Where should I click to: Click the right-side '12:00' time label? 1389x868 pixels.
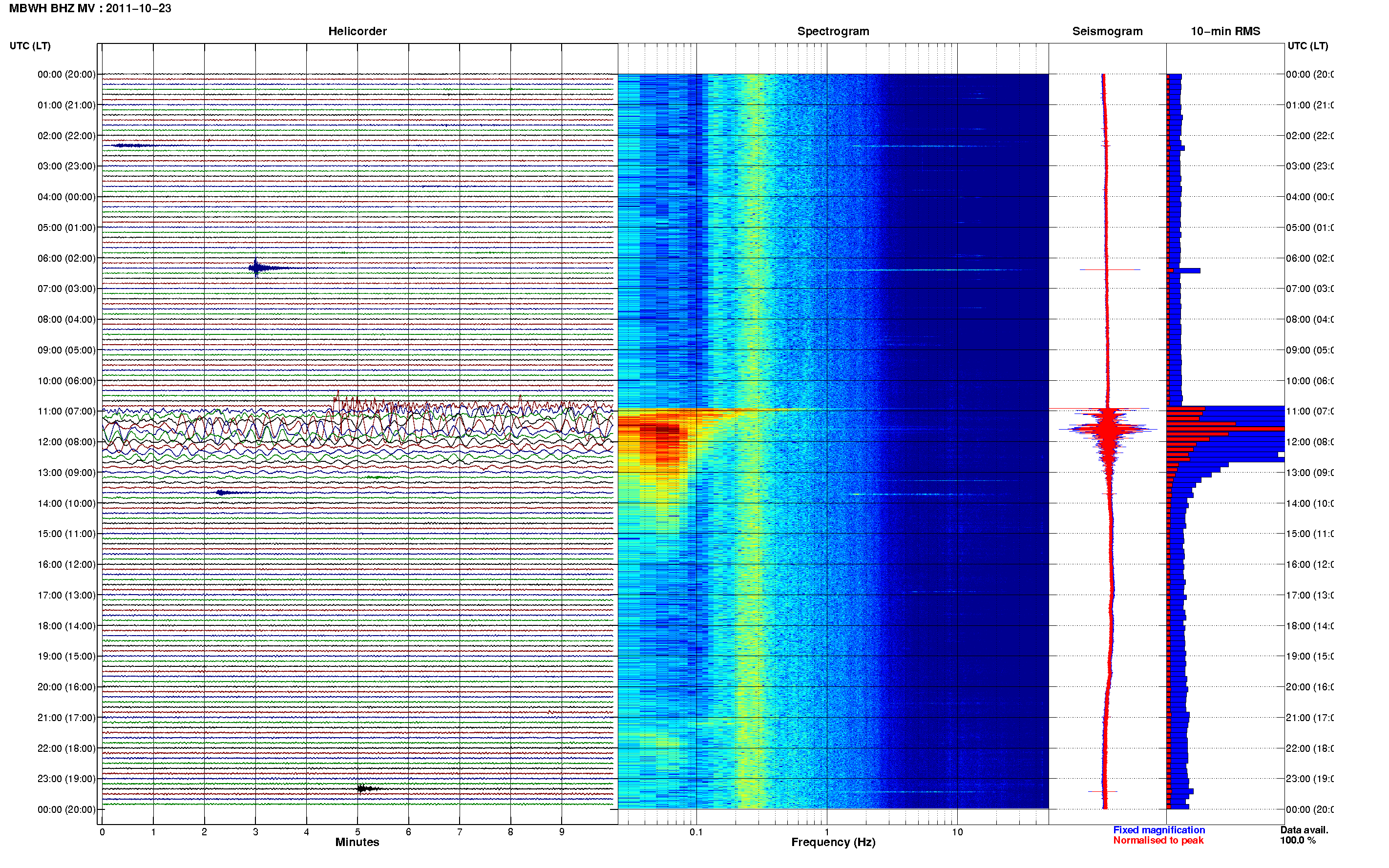(1309, 441)
